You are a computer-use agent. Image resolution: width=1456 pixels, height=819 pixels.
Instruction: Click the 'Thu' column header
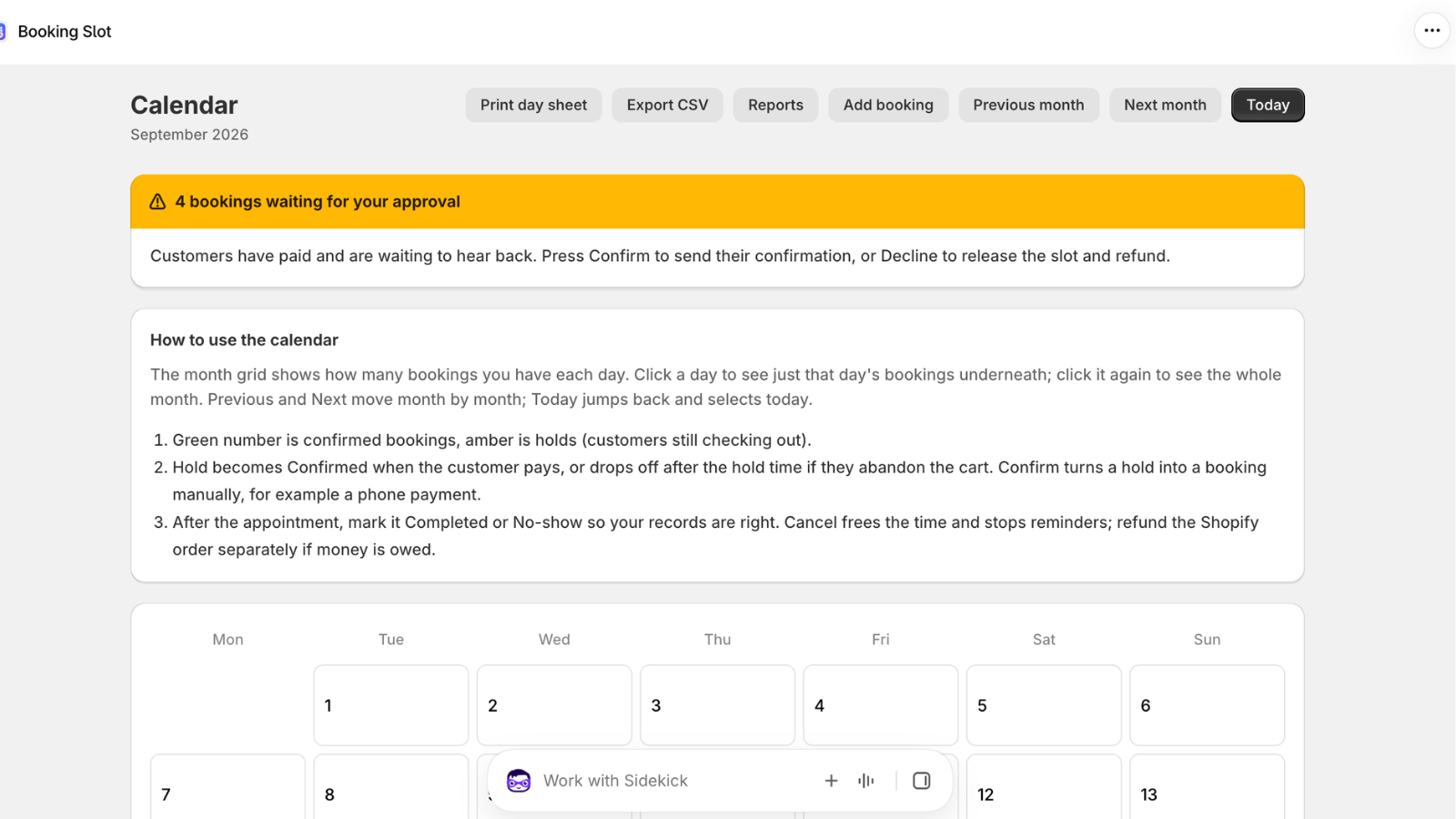718,640
